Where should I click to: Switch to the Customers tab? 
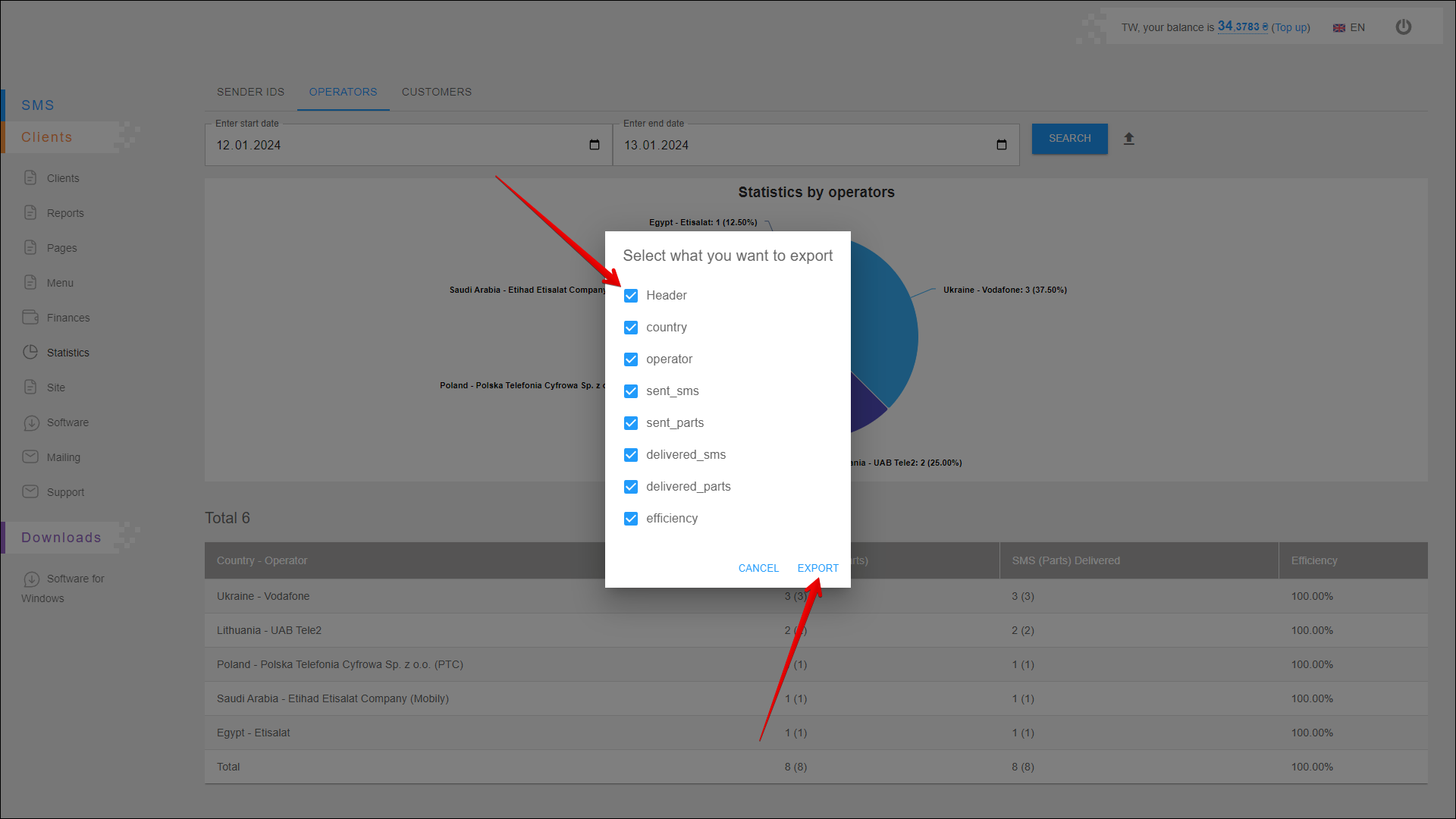point(436,92)
